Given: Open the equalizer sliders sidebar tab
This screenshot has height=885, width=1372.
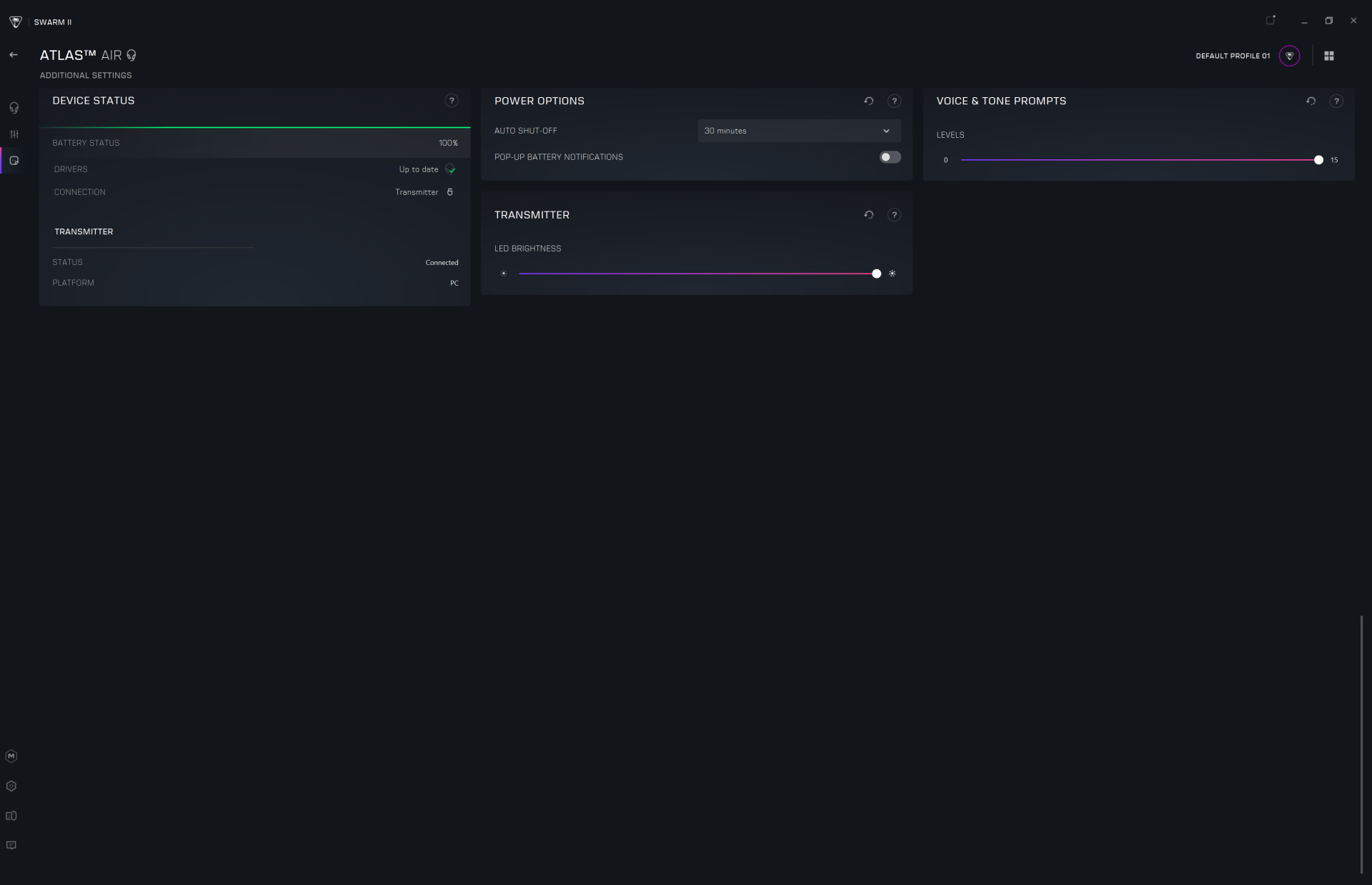Looking at the screenshot, I should [x=14, y=134].
